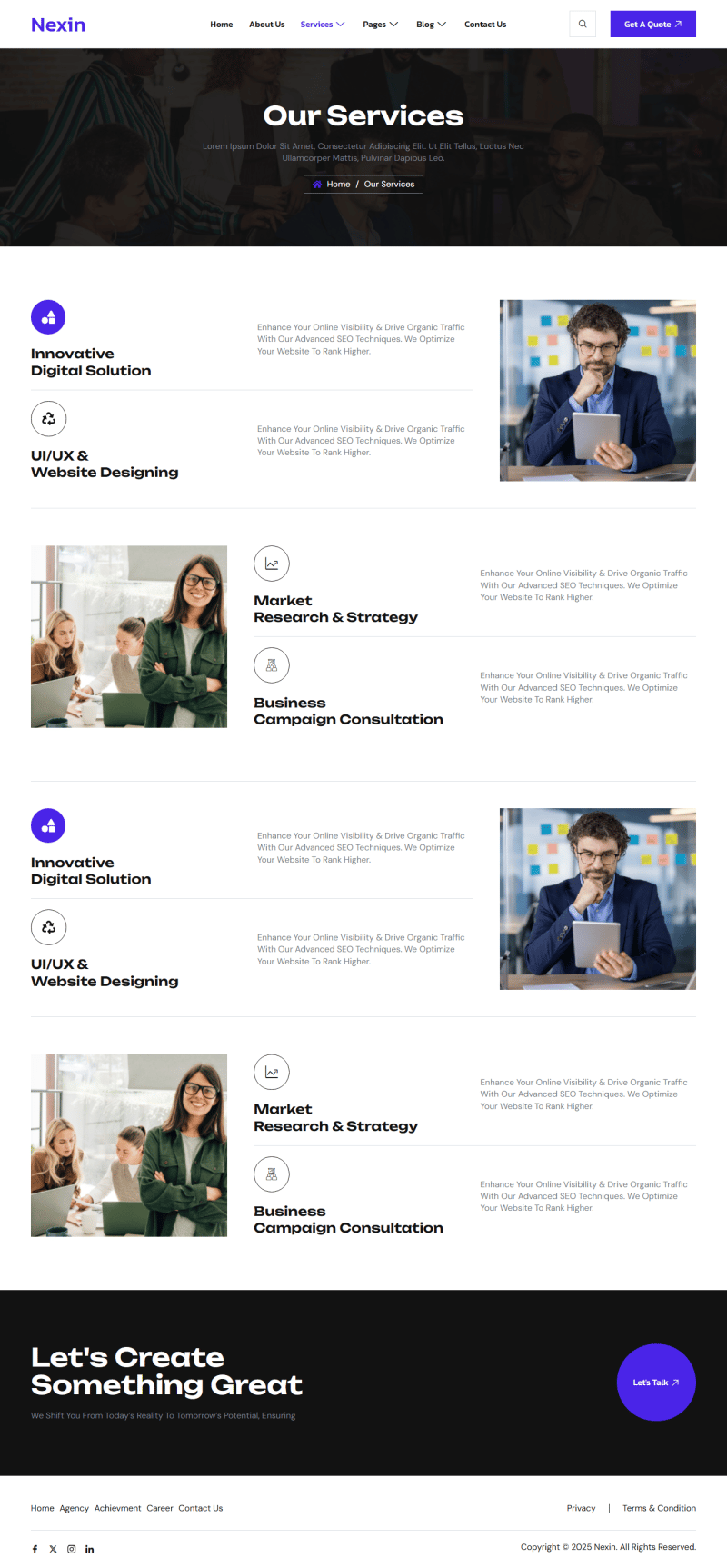Click the Nexin logo

tap(58, 25)
